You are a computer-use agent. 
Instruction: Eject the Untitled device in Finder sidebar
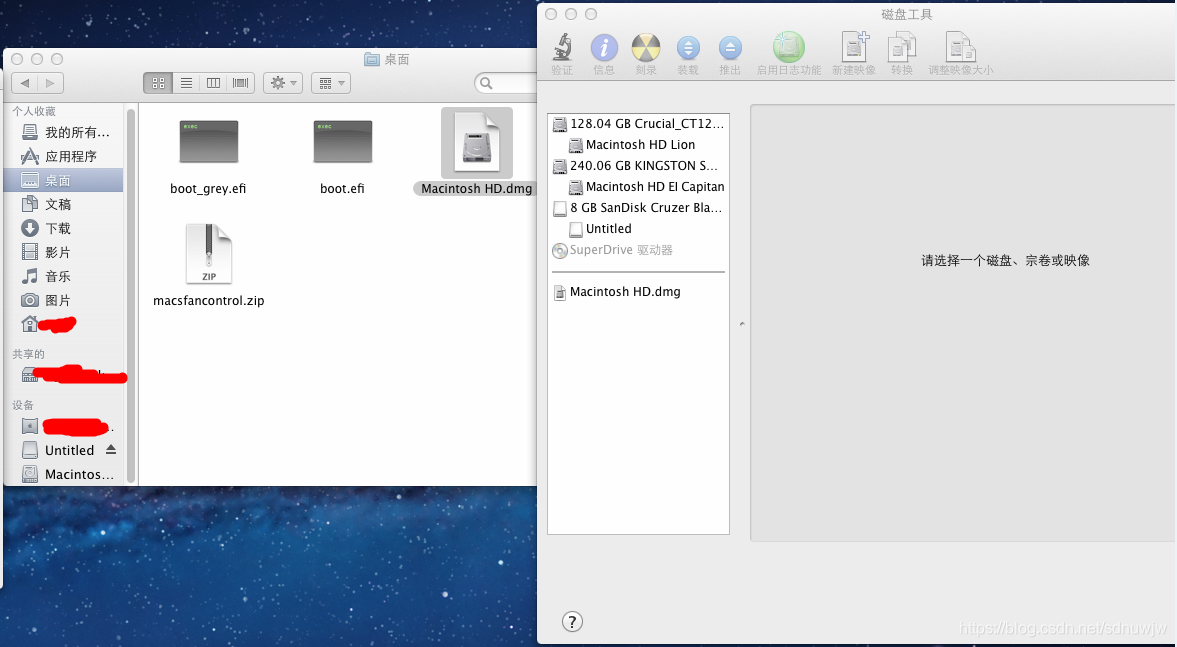[x=111, y=450]
